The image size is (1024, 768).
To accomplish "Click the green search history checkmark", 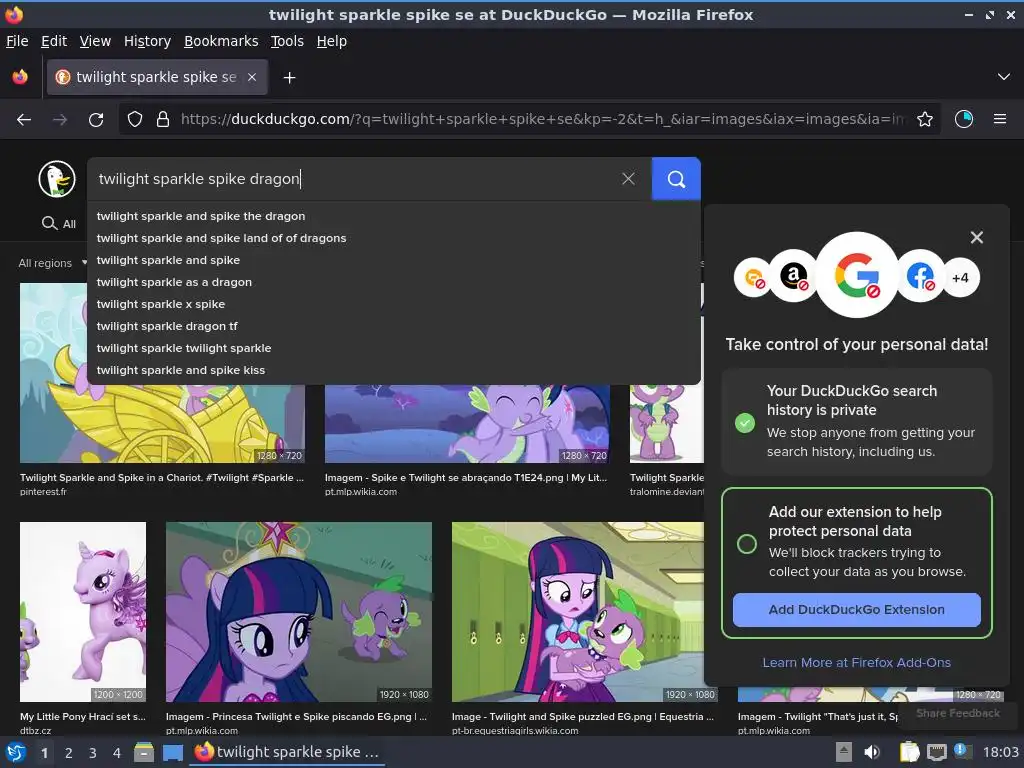I will pyautogui.click(x=744, y=423).
